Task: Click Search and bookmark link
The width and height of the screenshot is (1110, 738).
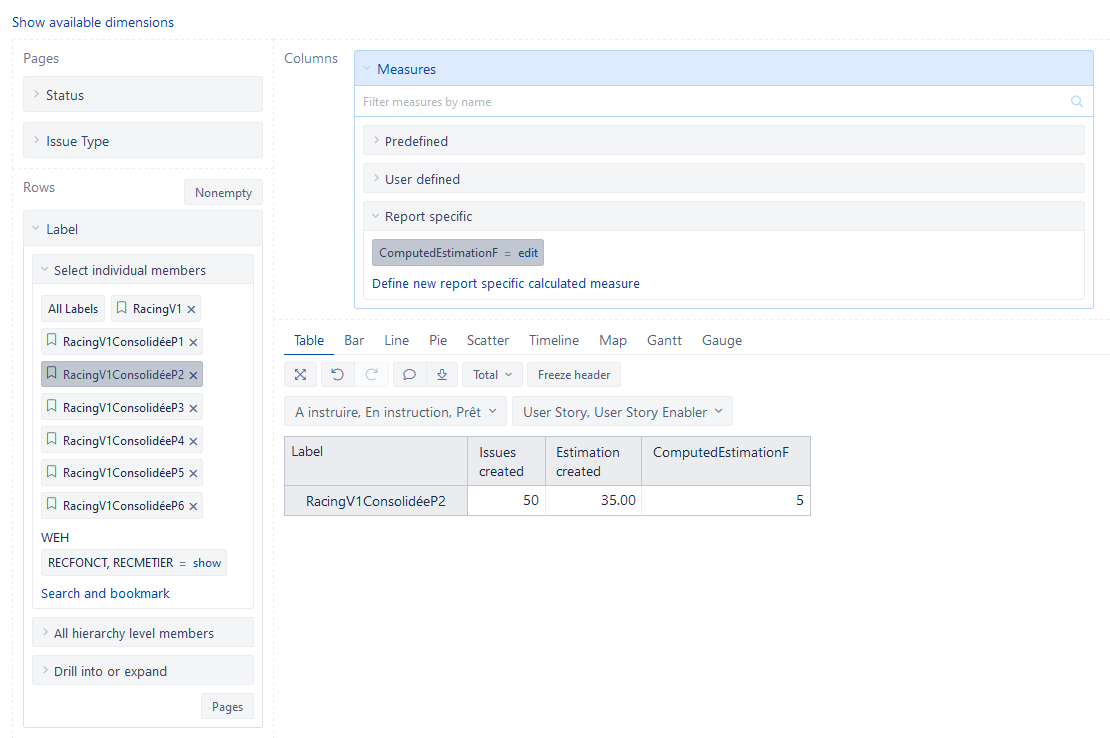Action: point(105,593)
